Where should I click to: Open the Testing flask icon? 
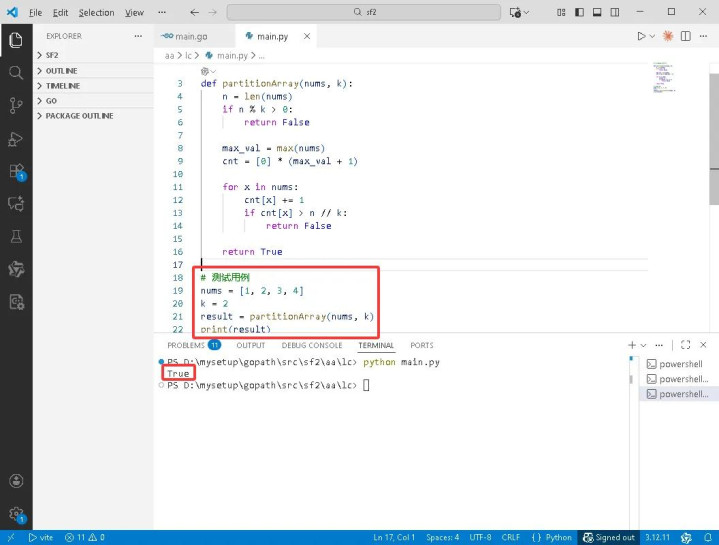pos(15,236)
